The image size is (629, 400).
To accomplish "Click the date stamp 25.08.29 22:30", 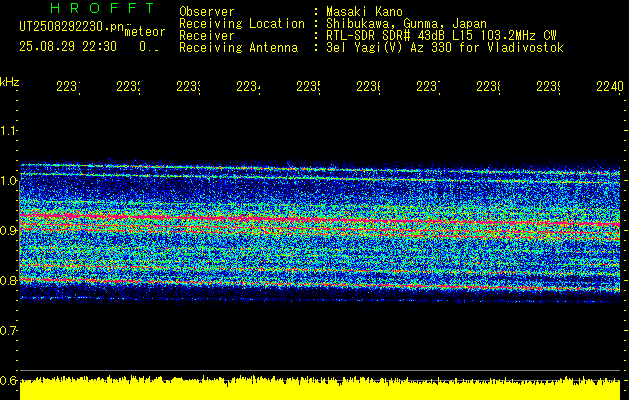I will (68, 47).
